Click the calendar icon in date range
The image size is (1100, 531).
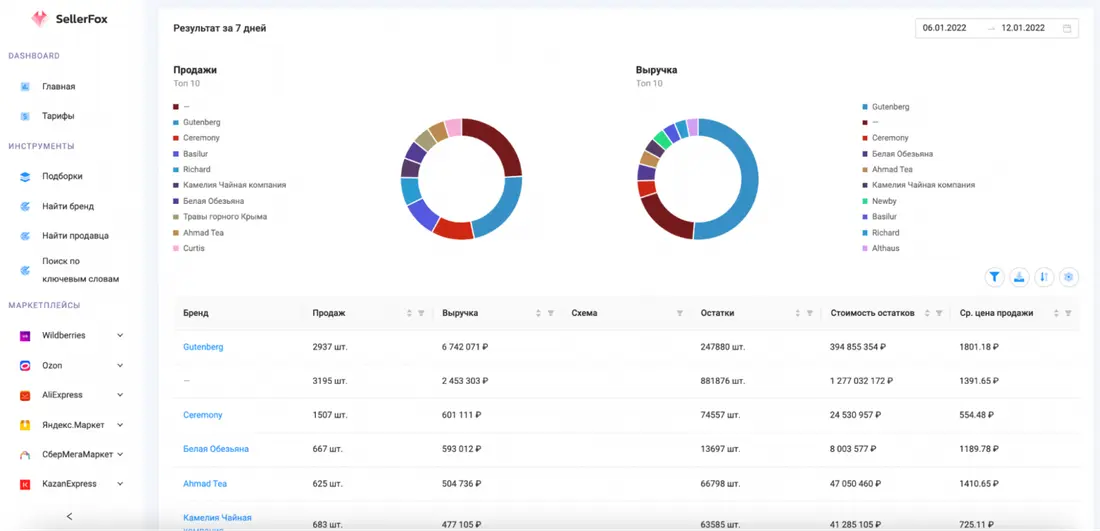(x=1067, y=29)
